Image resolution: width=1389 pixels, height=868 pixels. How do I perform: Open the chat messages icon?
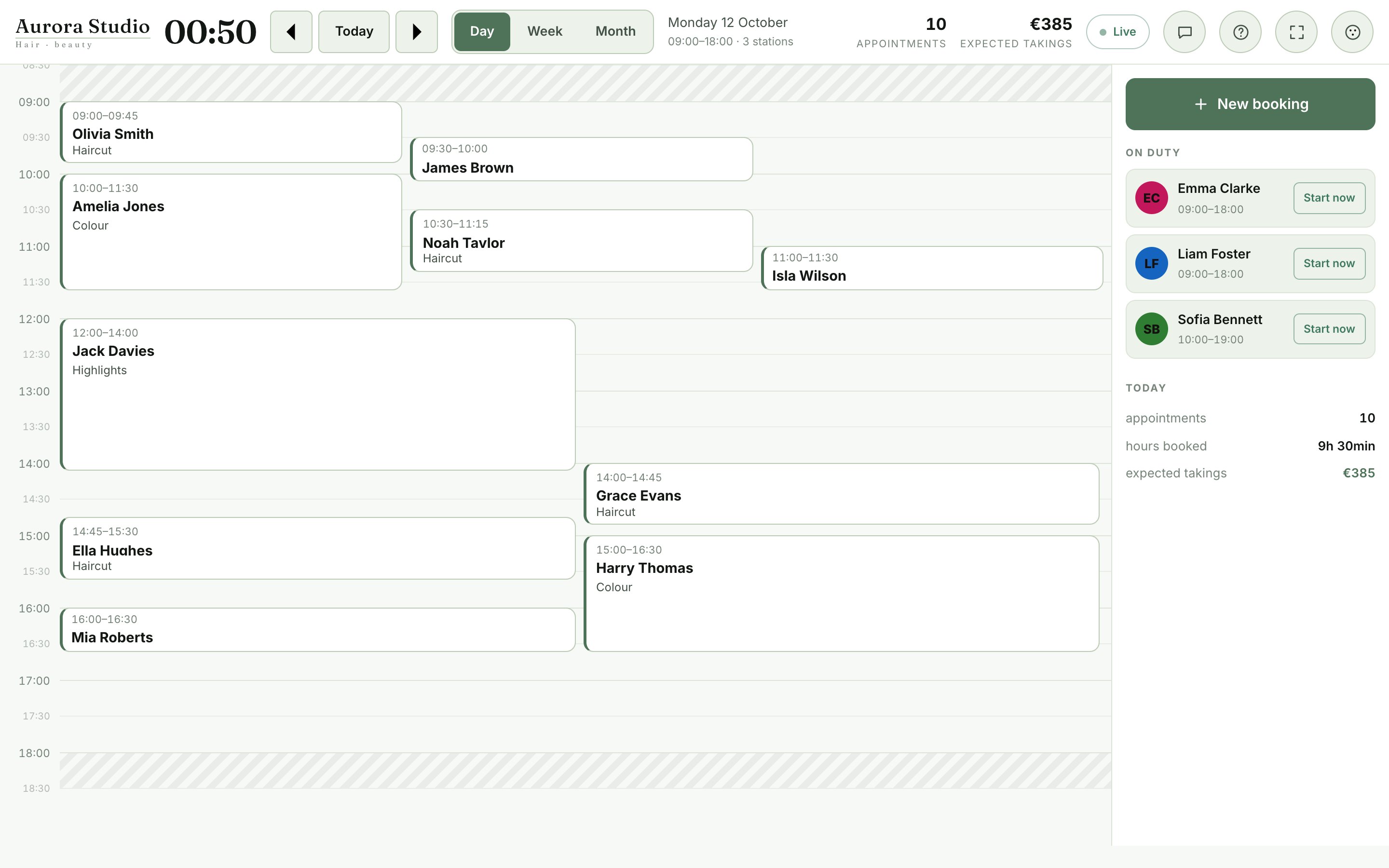point(1184,32)
